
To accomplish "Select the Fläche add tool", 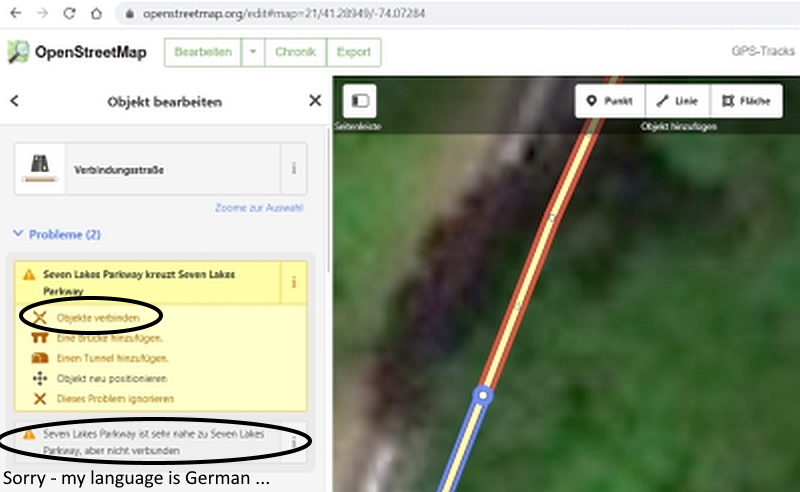I will coord(746,101).
